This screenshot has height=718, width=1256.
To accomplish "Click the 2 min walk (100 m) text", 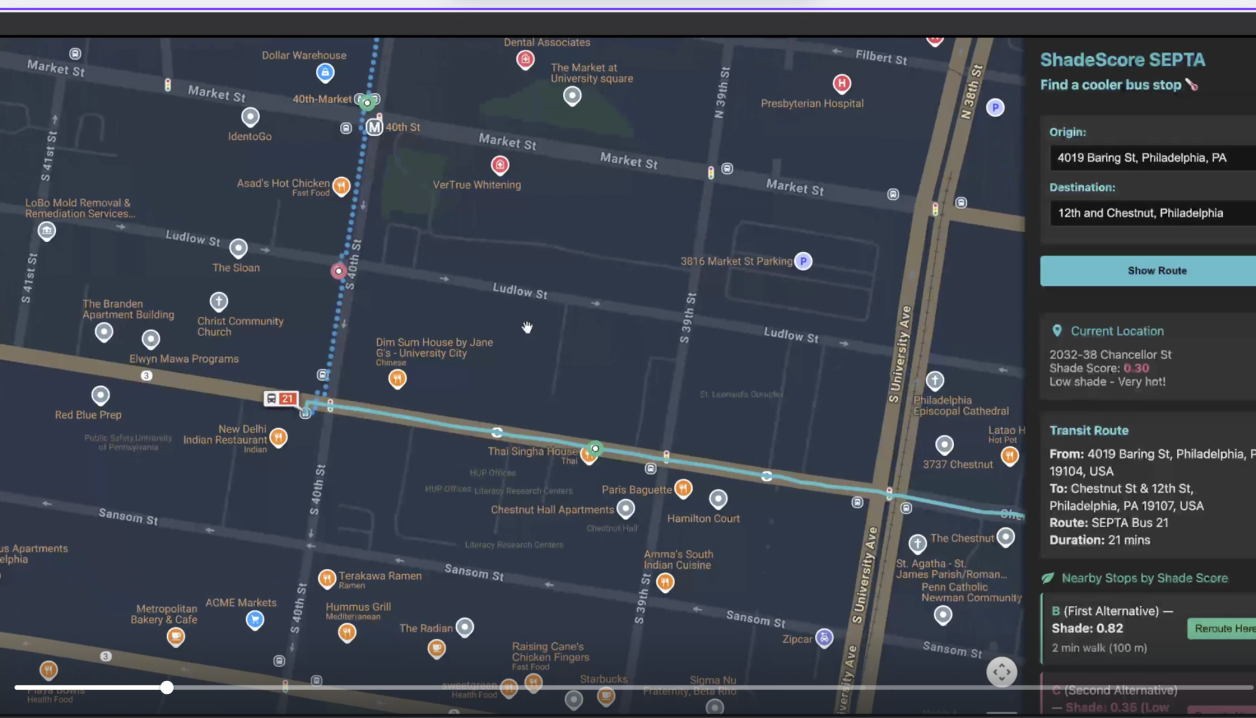I will (1099, 648).
